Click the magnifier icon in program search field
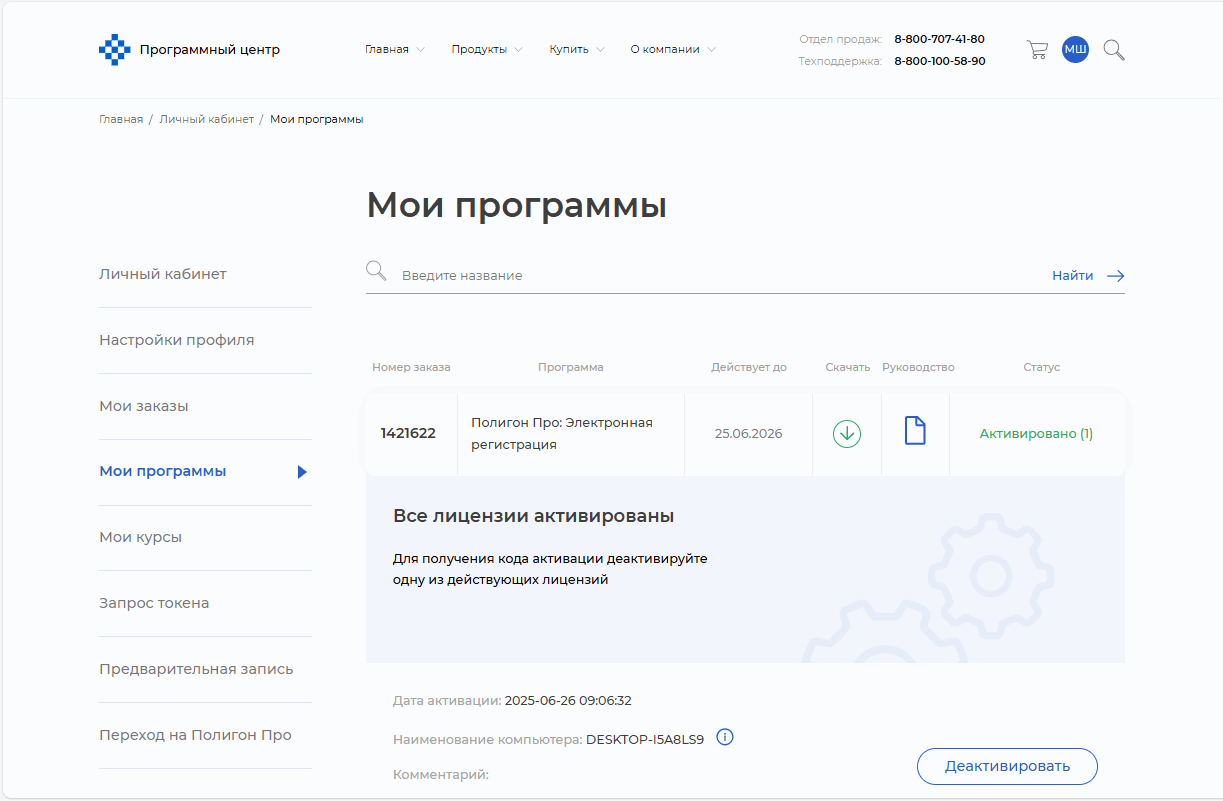This screenshot has height=801, width=1223. [376, 271]
